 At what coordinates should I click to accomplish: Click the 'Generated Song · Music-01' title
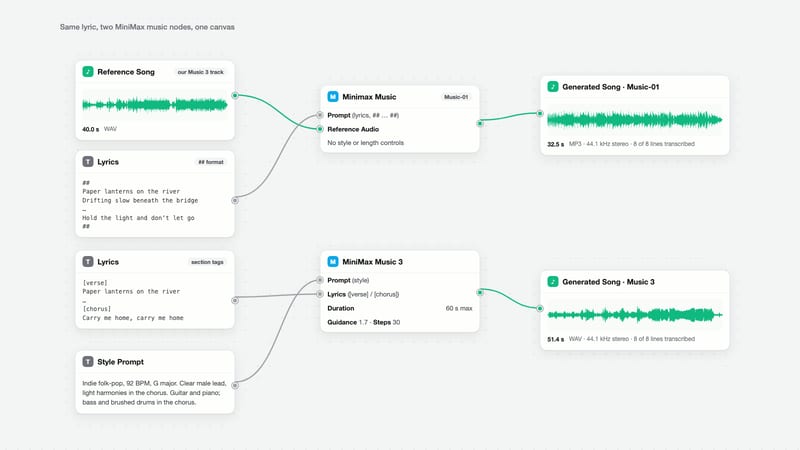point(611,87)
